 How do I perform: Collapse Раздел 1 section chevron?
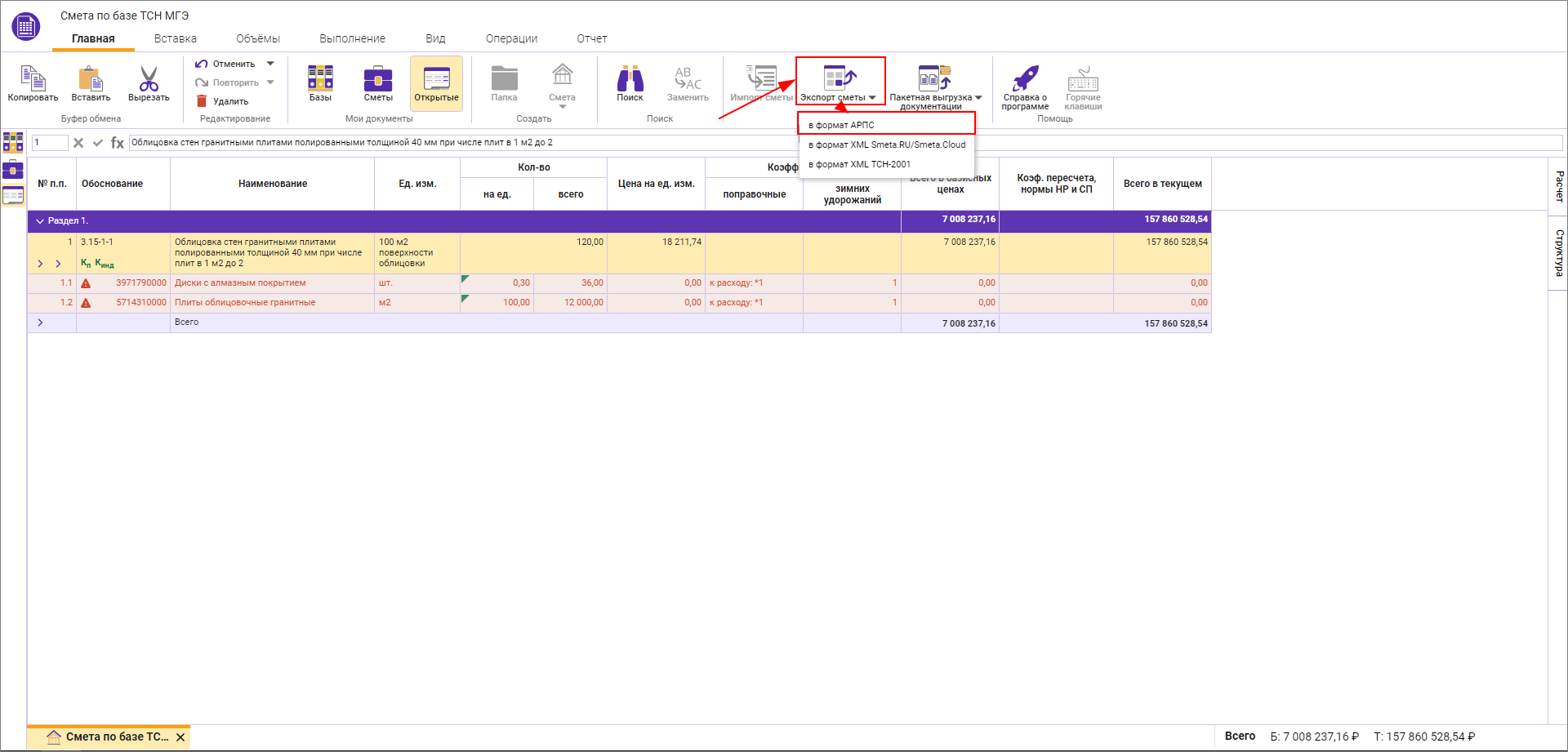click(x=40, y=221)
